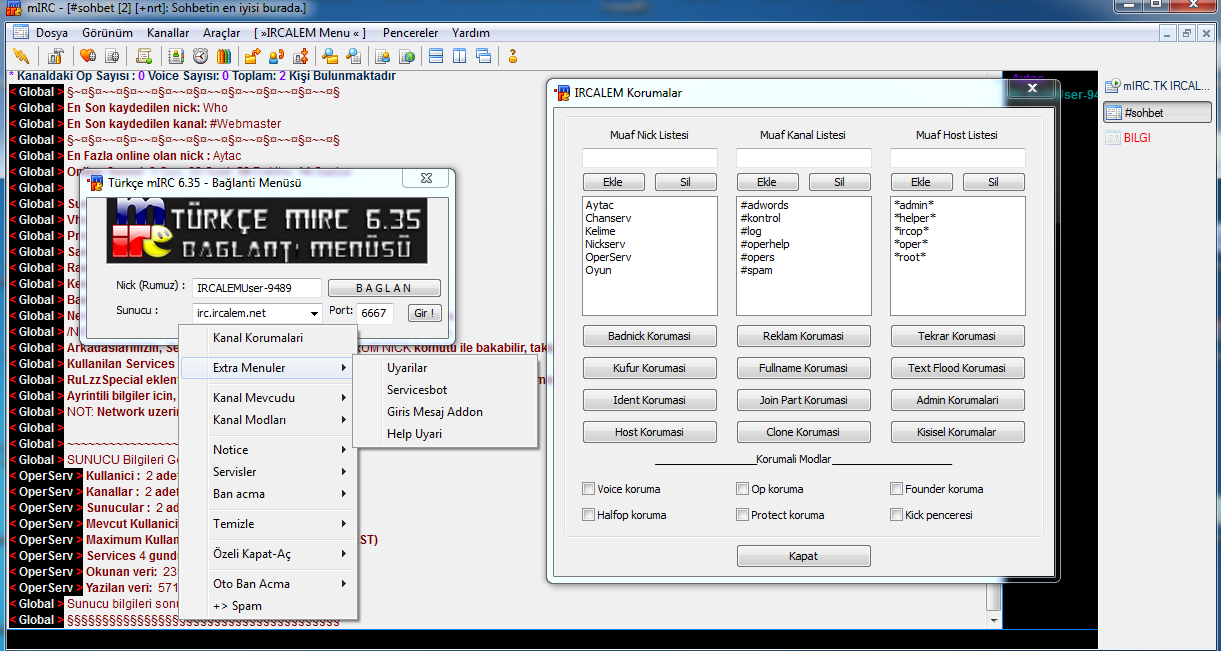The width and height of the screenshot is (1221, 651).
Task: Enable Op koruma checkbox
Action: tap(742, 489)
